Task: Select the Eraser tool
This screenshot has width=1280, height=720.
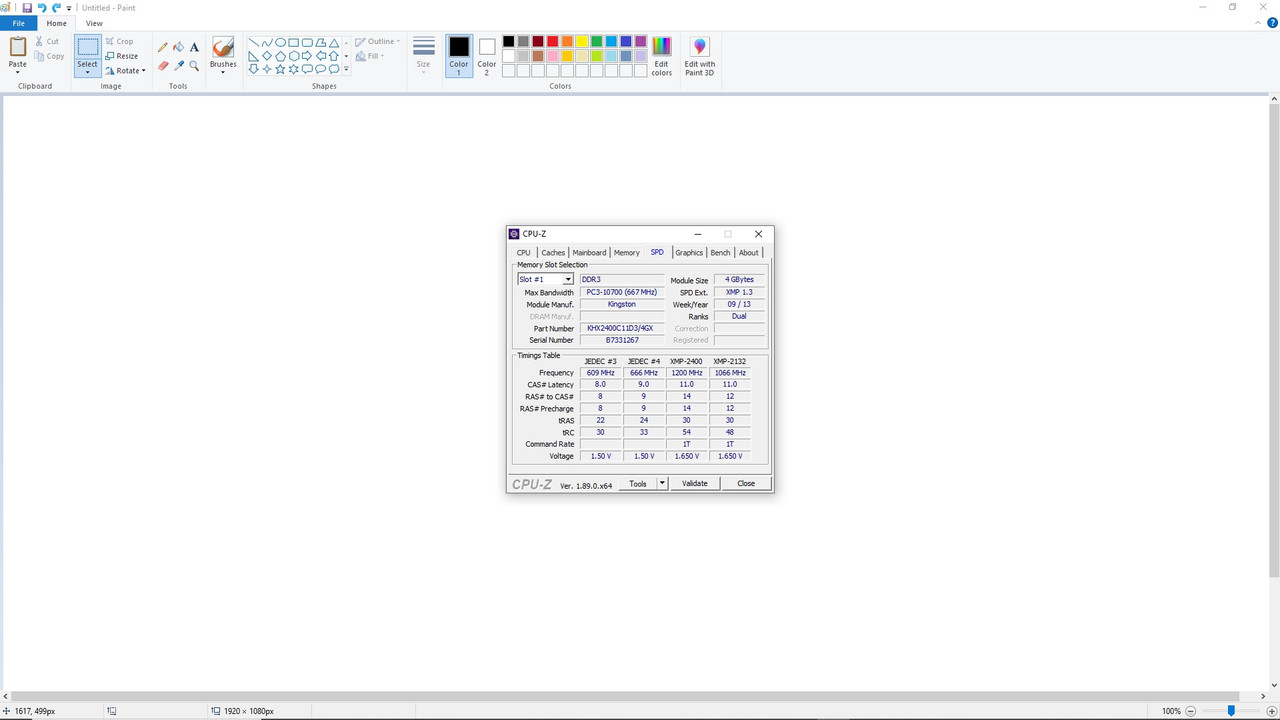Action: (163, 66)
